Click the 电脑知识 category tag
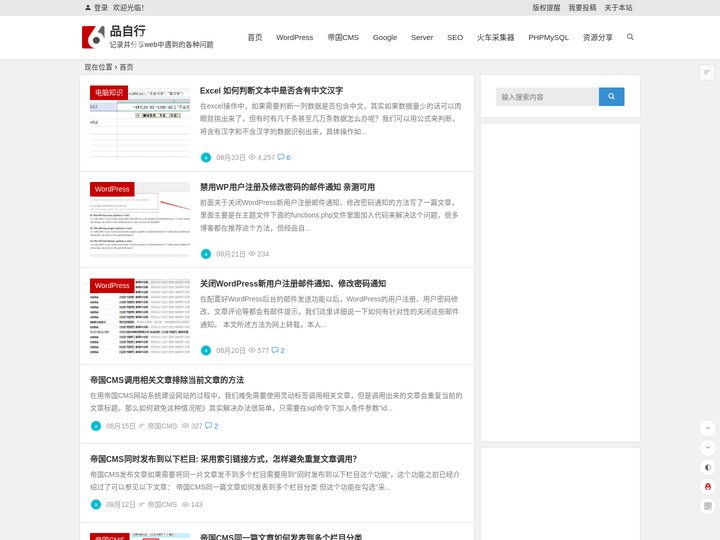 point(109,93)
